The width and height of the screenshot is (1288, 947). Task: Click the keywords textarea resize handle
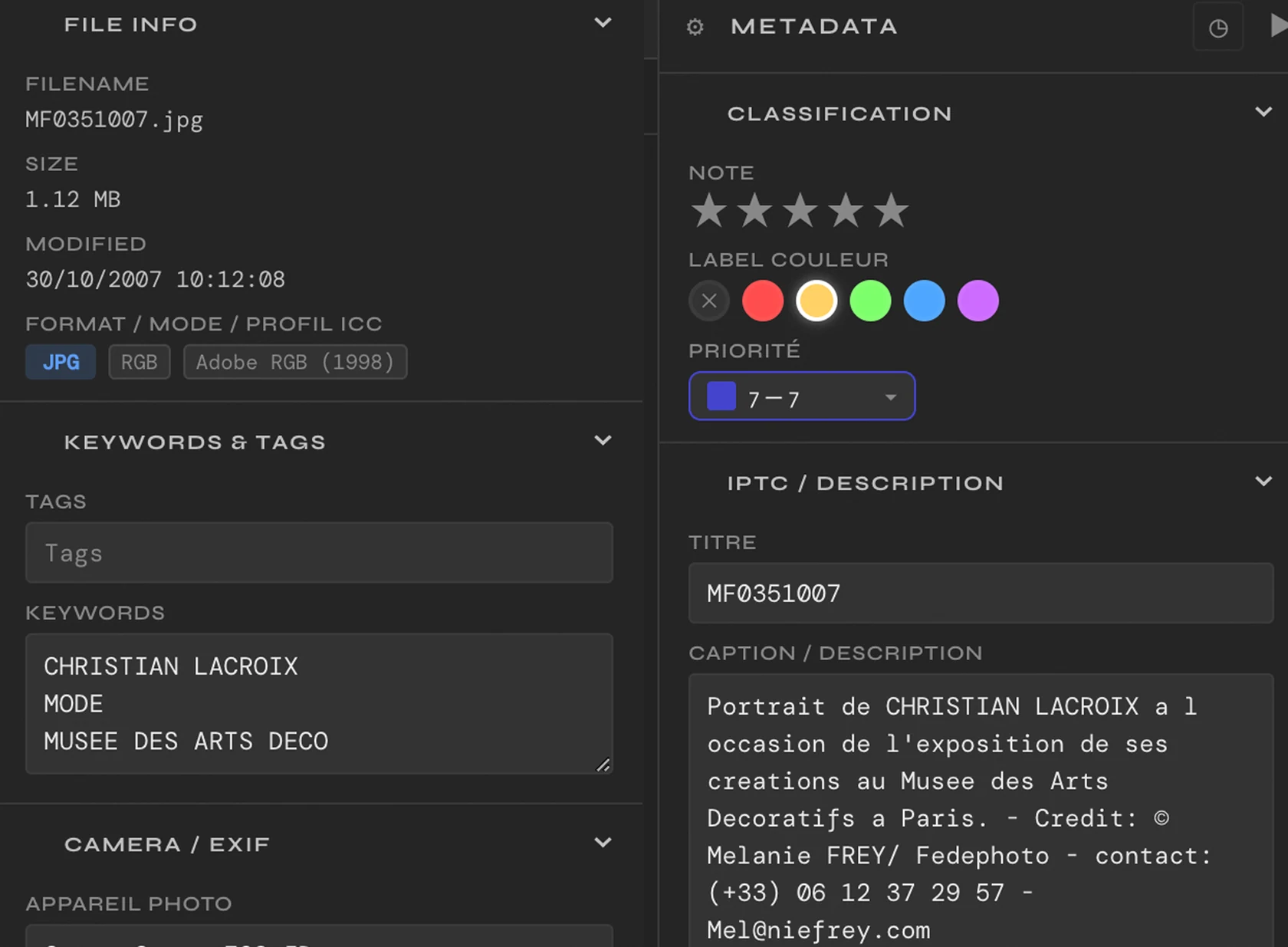coord(603,765)
